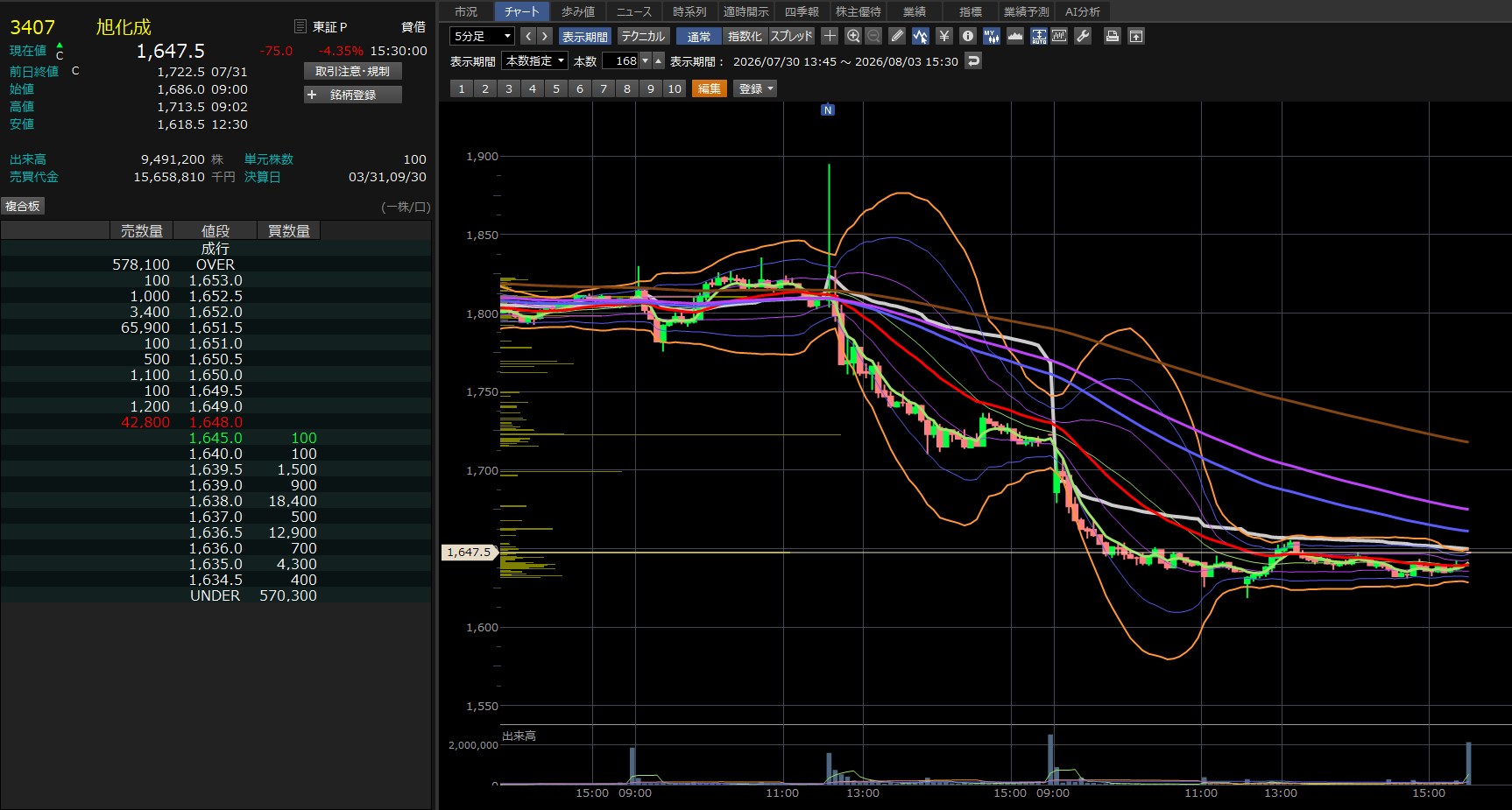Viewport: 1512px width, 810px height.
Task: Click the 成行 market order row
Action: (215, 249)
